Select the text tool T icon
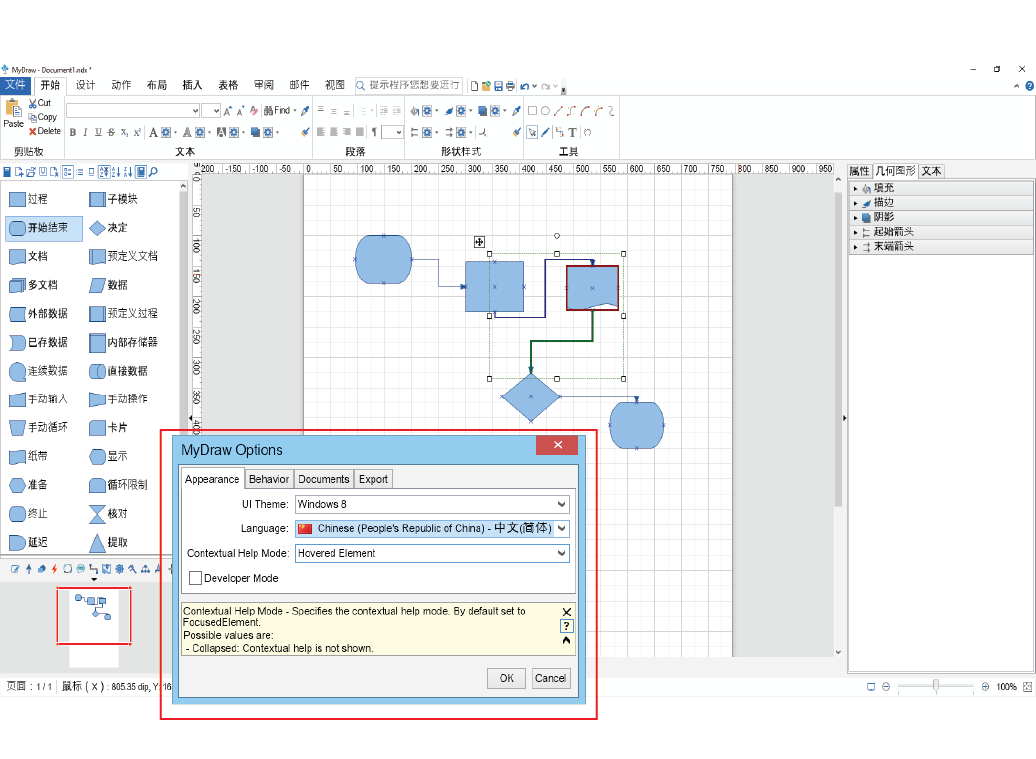 pos(572,132)
